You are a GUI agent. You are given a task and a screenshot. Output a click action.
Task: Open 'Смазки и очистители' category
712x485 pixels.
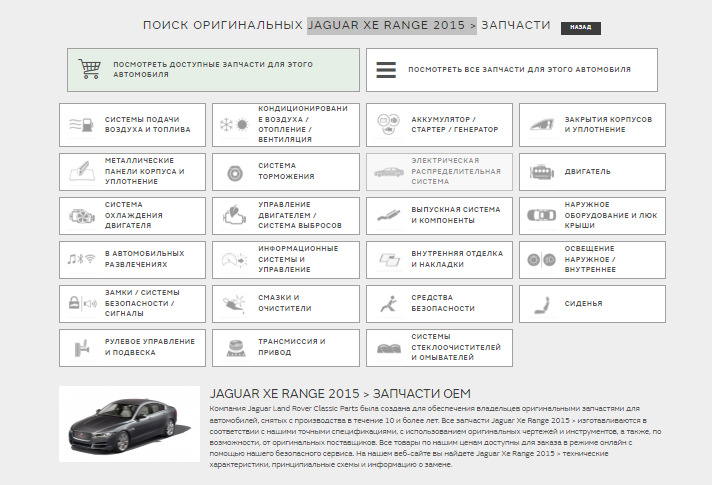pyautogui.click(x=286, y=304)
